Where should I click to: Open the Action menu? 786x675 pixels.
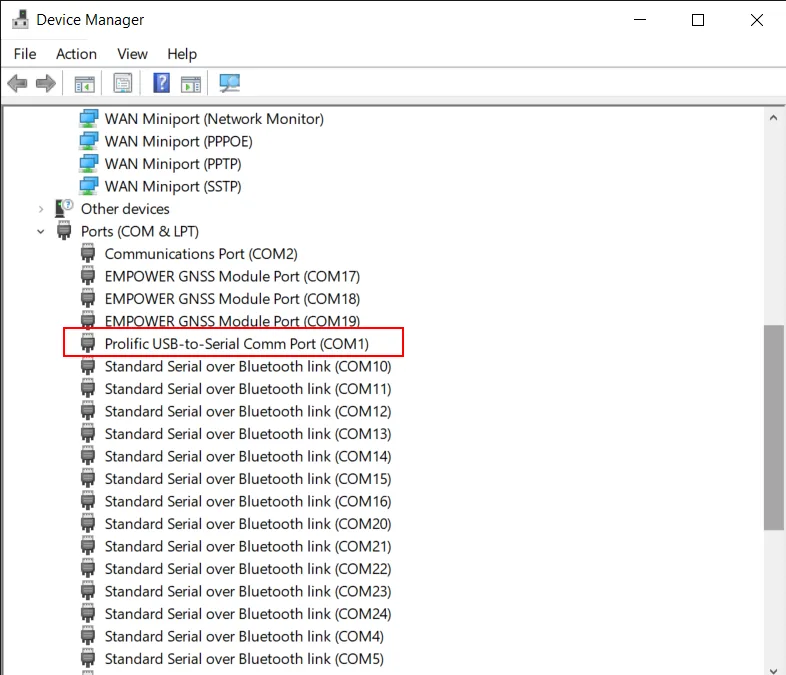pos(76,54)
